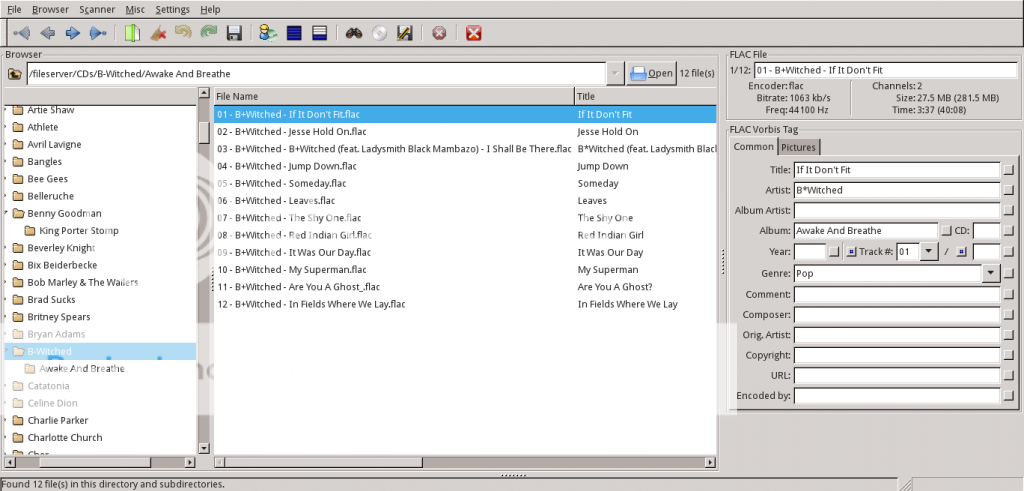The height and width of the screenshot is (491, 1024).
Task: Open the Misc menu
Action: (x=135, y=9)
